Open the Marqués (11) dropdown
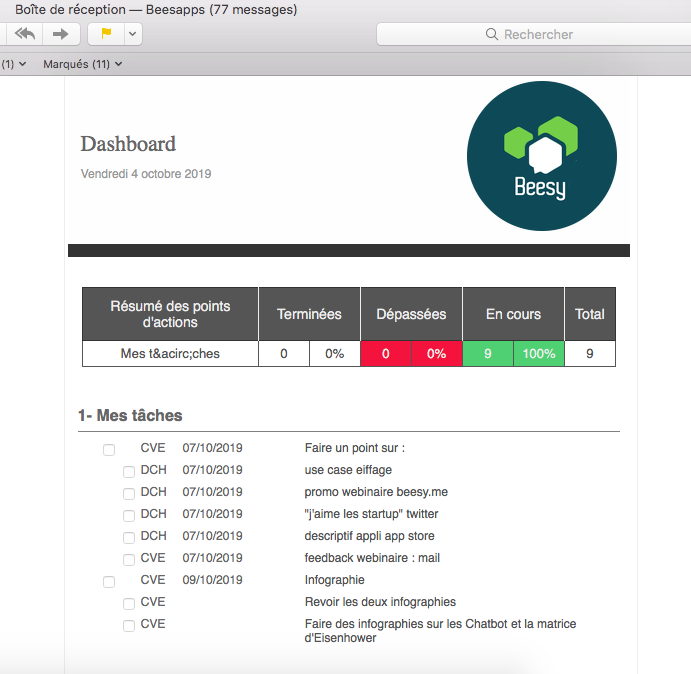 point(82,64)
